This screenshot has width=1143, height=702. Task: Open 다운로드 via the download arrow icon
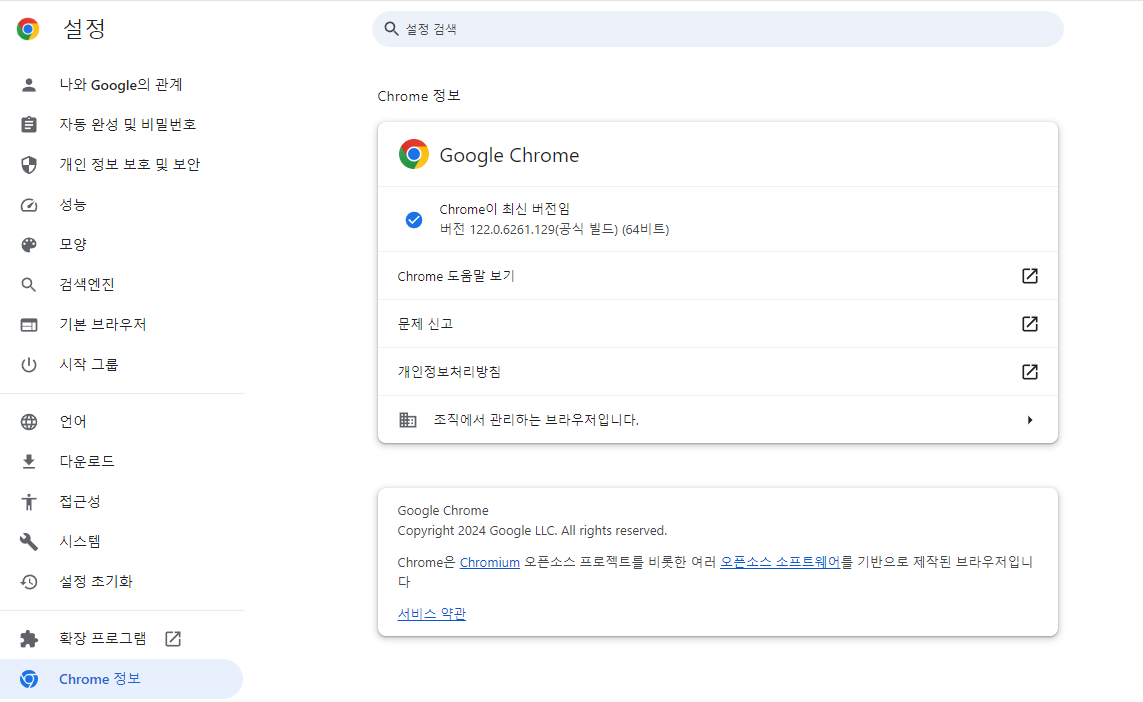30,461
